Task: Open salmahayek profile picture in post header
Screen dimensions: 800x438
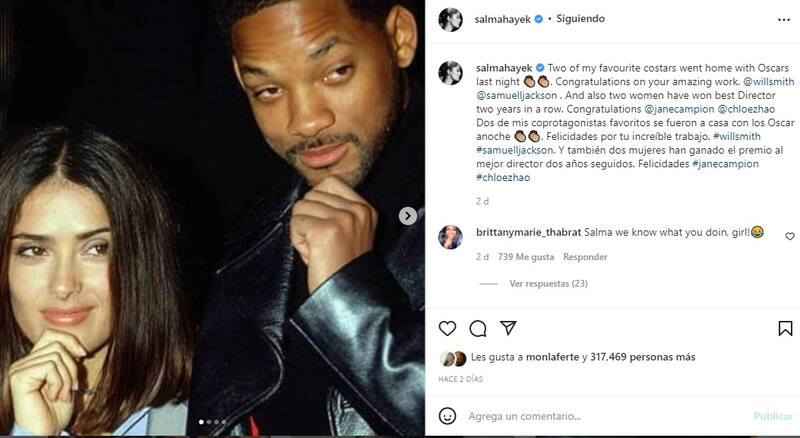Action: point(449,19)
